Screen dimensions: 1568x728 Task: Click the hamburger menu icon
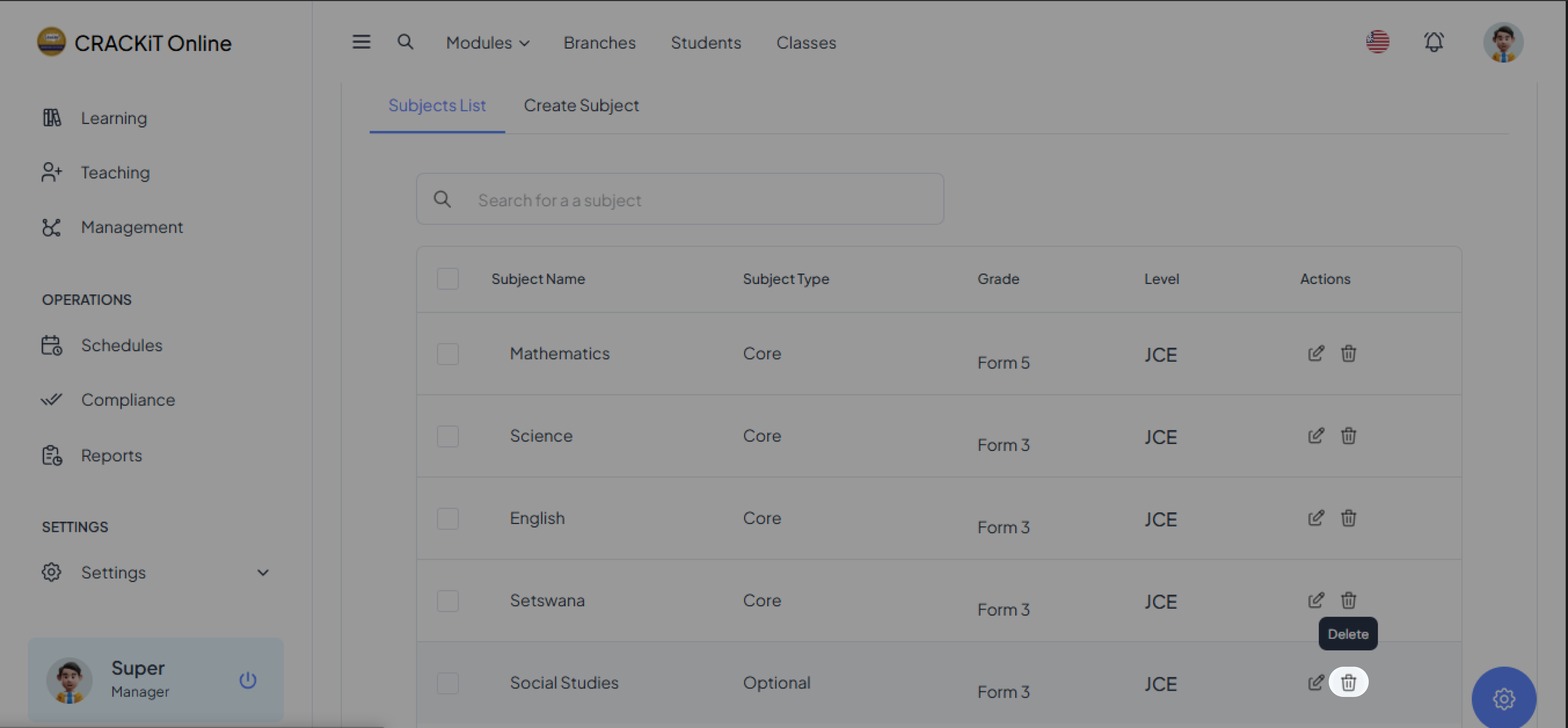361,42
